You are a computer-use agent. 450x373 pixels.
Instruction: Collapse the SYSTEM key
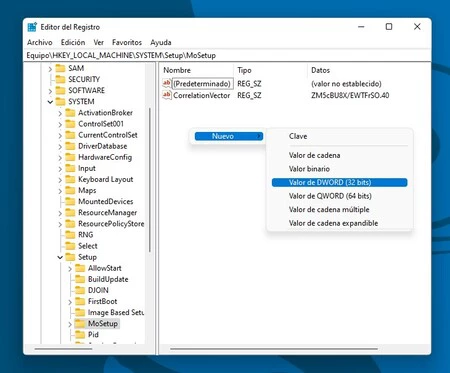click(x=50, y=102)
